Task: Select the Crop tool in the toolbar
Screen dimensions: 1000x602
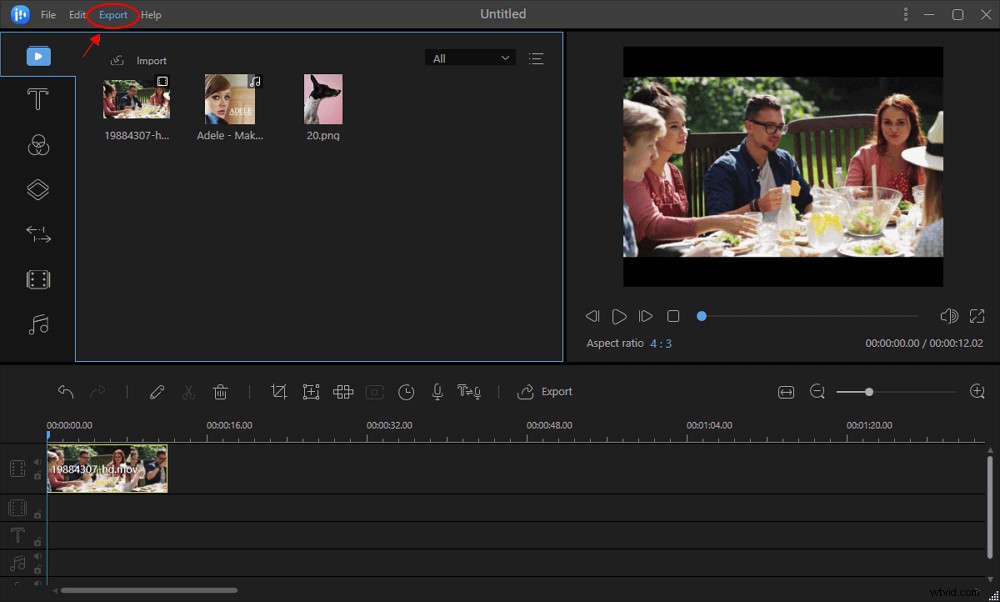Action: (280, 392)
